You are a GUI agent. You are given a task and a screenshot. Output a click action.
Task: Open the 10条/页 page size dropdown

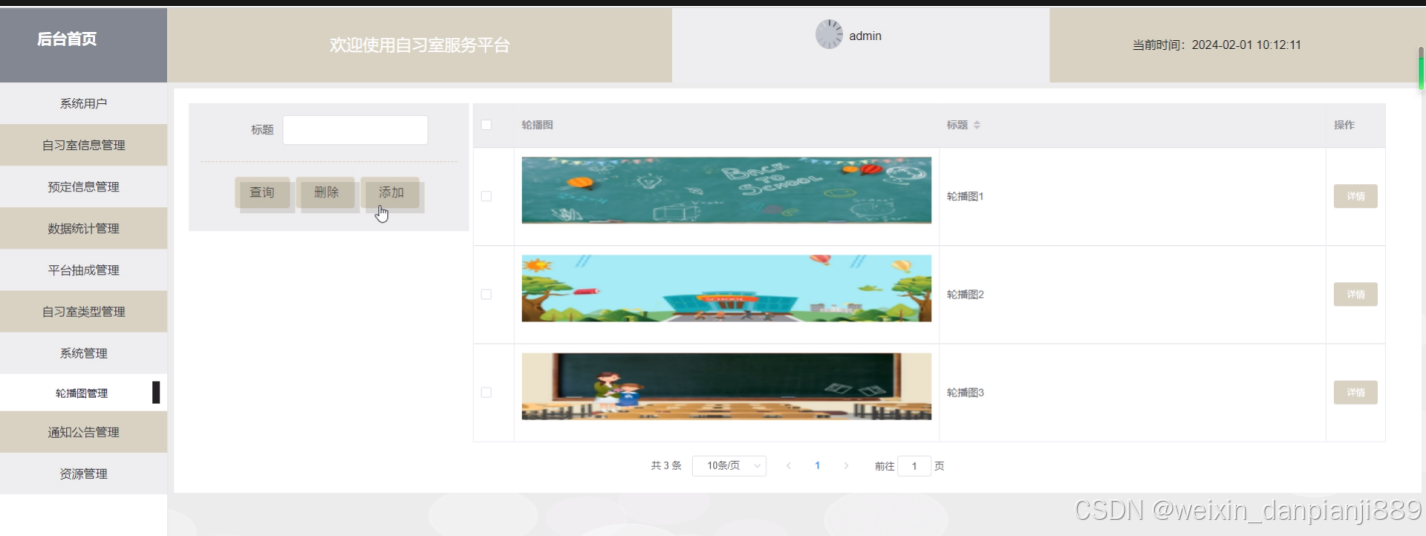(729, 466)
